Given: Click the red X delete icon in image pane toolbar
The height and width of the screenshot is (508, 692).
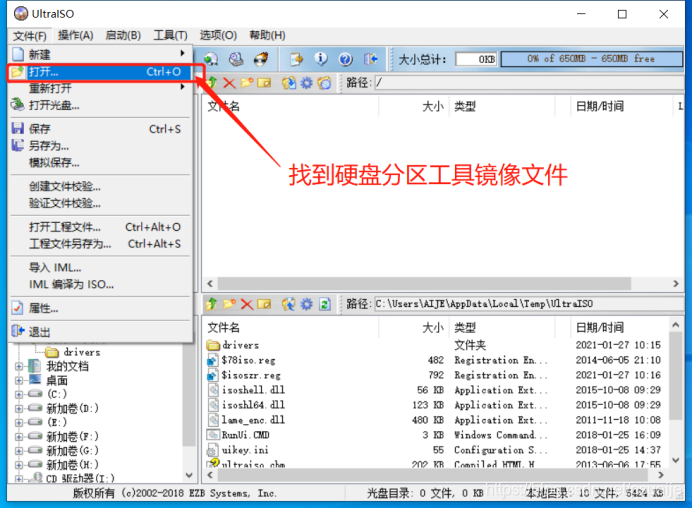Looking at the screenshot, I should click(x=229, y=83).
